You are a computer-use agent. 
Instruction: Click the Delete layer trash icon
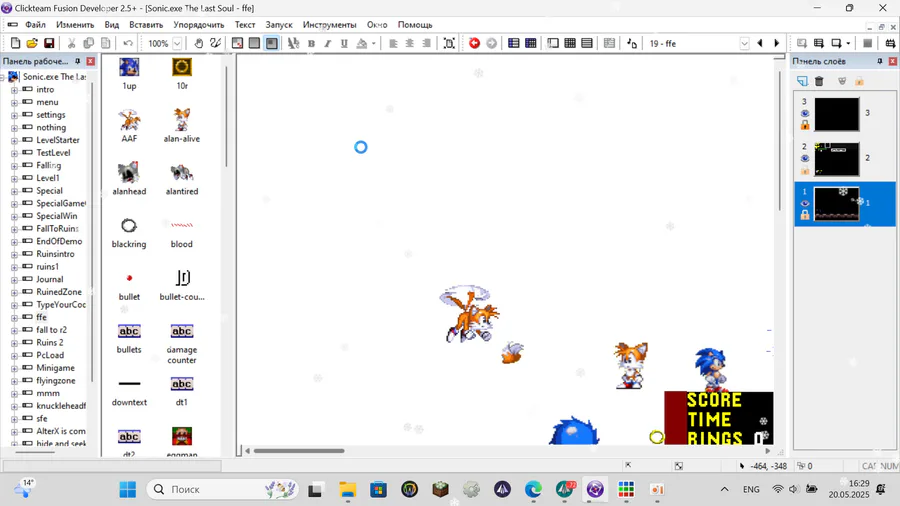819,81
